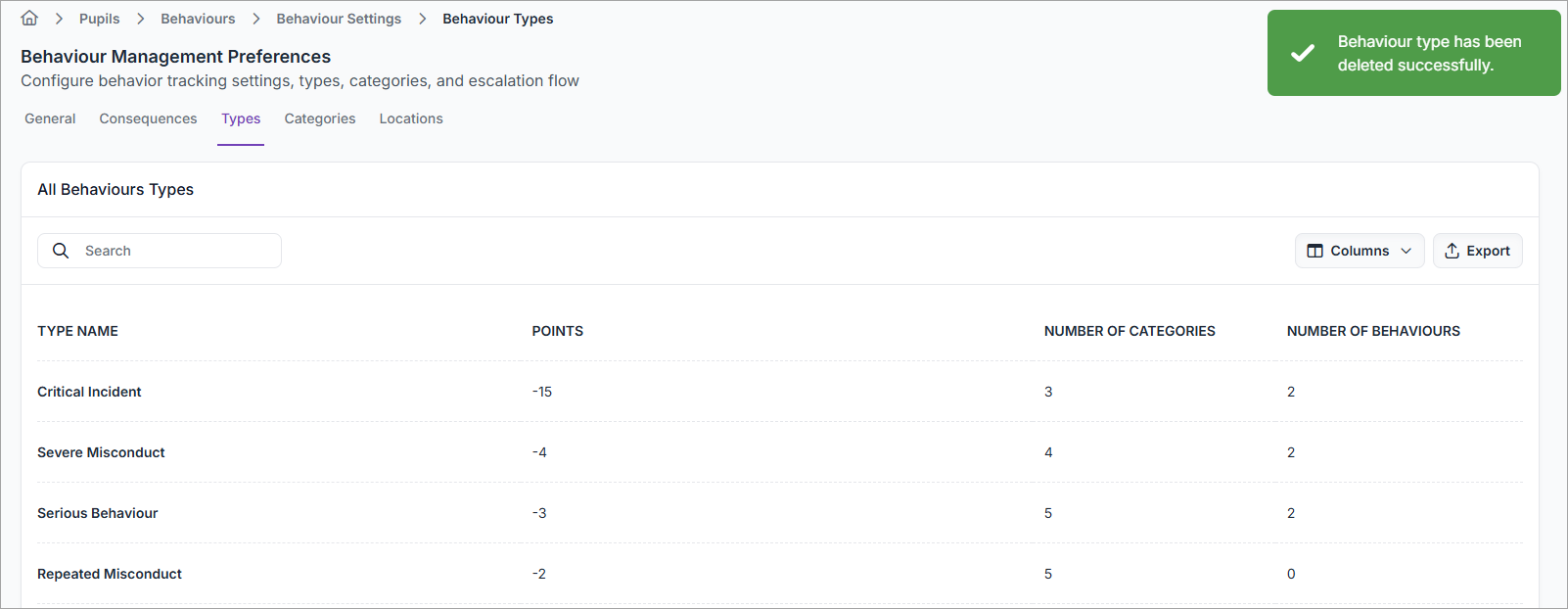Select the Severe Misconduct behaviour type
Screen dimensions: 1568x609
101,452
